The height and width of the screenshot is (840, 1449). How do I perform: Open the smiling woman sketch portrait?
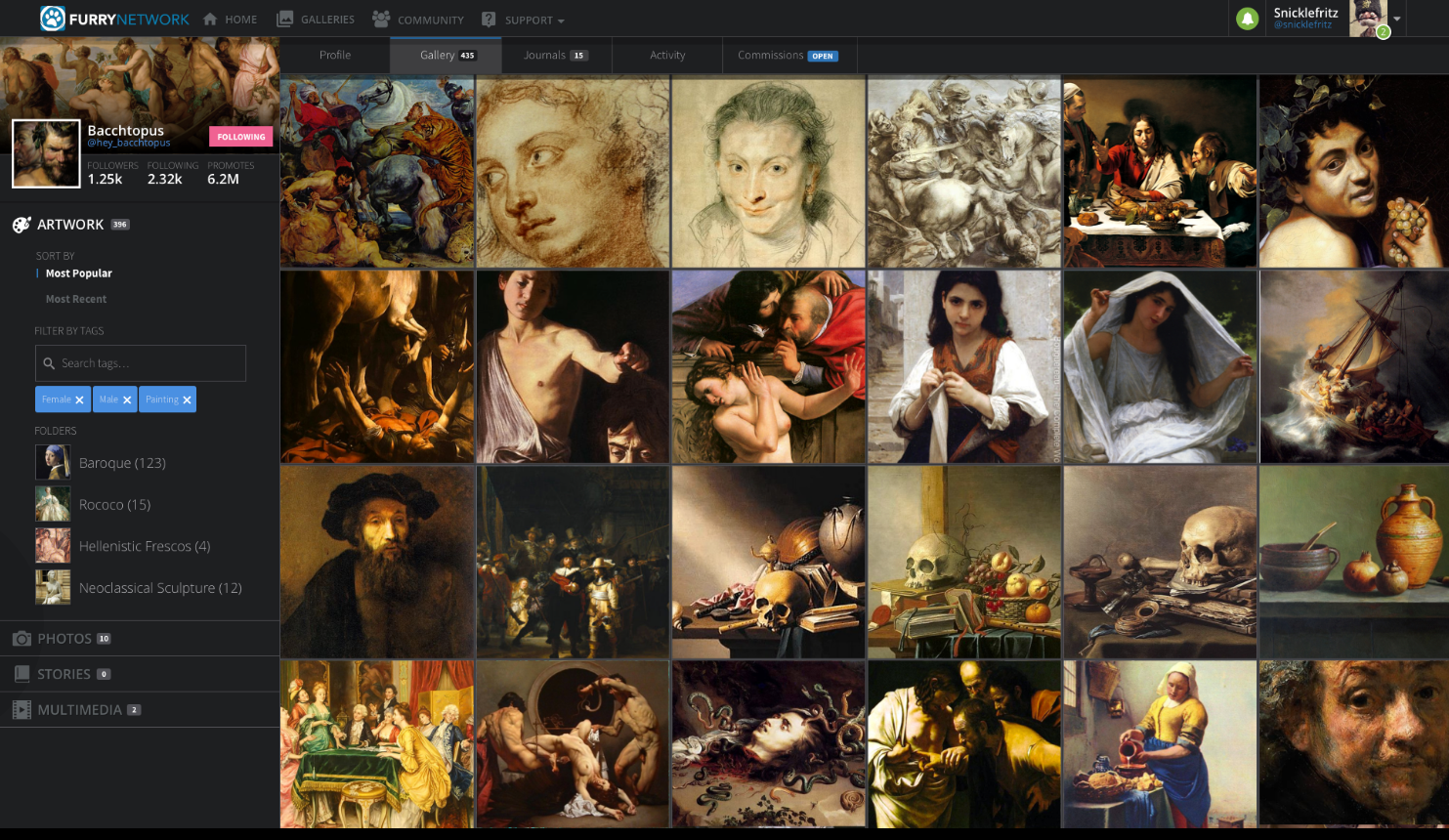pos(768,172)
